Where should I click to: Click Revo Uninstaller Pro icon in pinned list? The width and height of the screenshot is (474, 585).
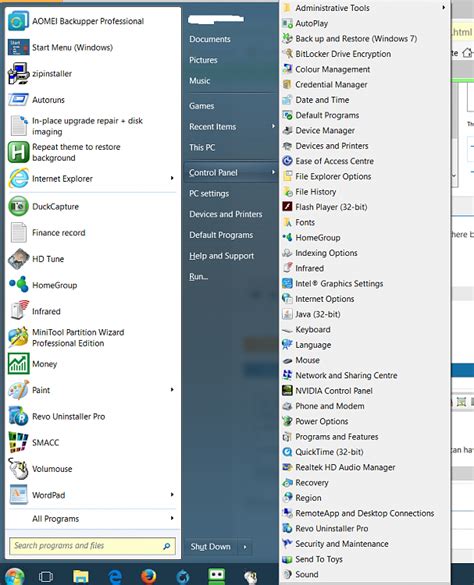point(18,416)
